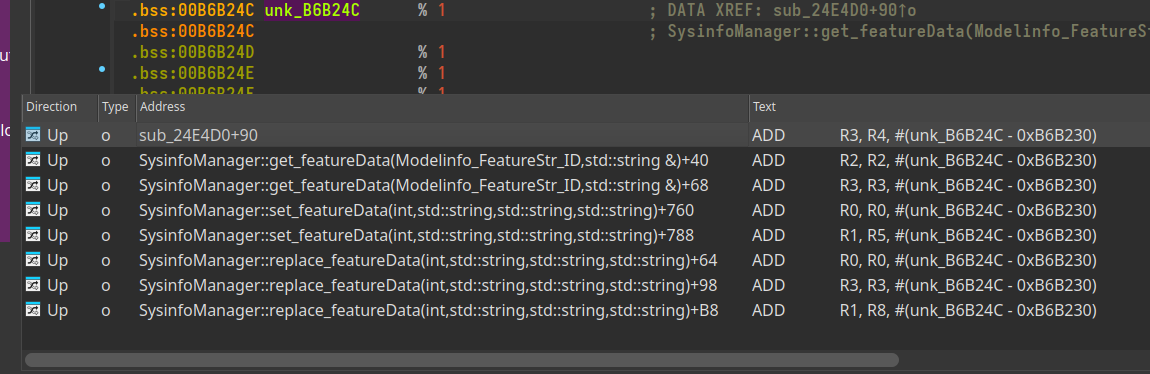This screenshot has height=374, width=1150.
Task: Select the replace_featureData+64 address entry
Action: [428, 260]
